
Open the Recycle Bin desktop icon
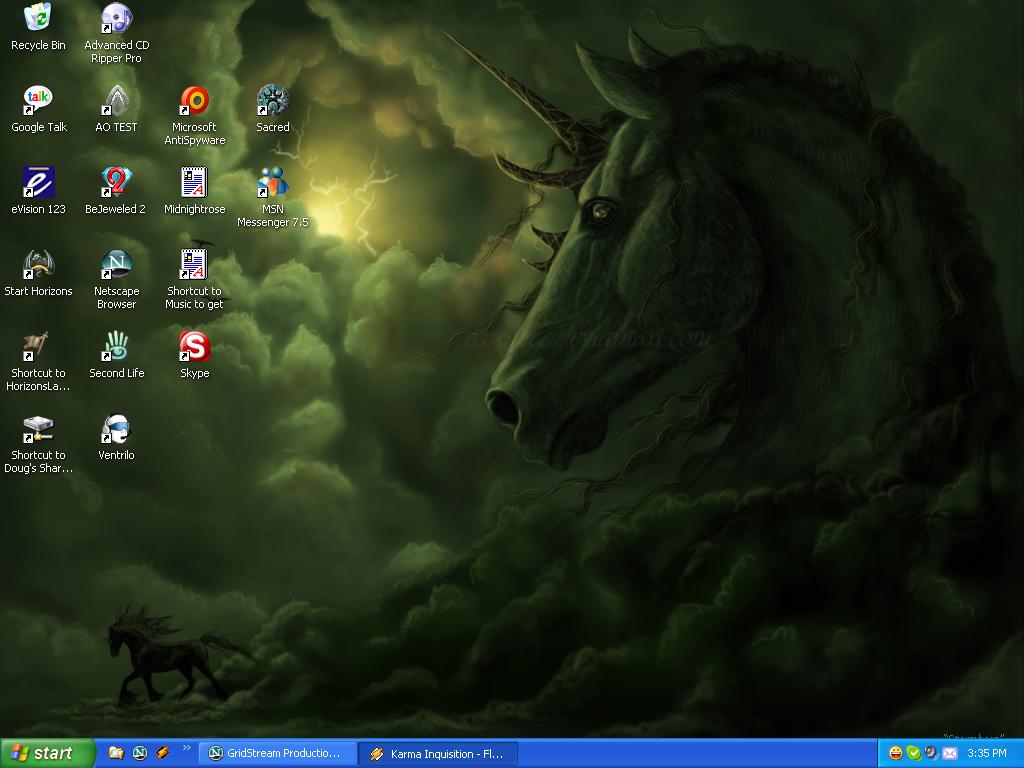pos(38,18)
